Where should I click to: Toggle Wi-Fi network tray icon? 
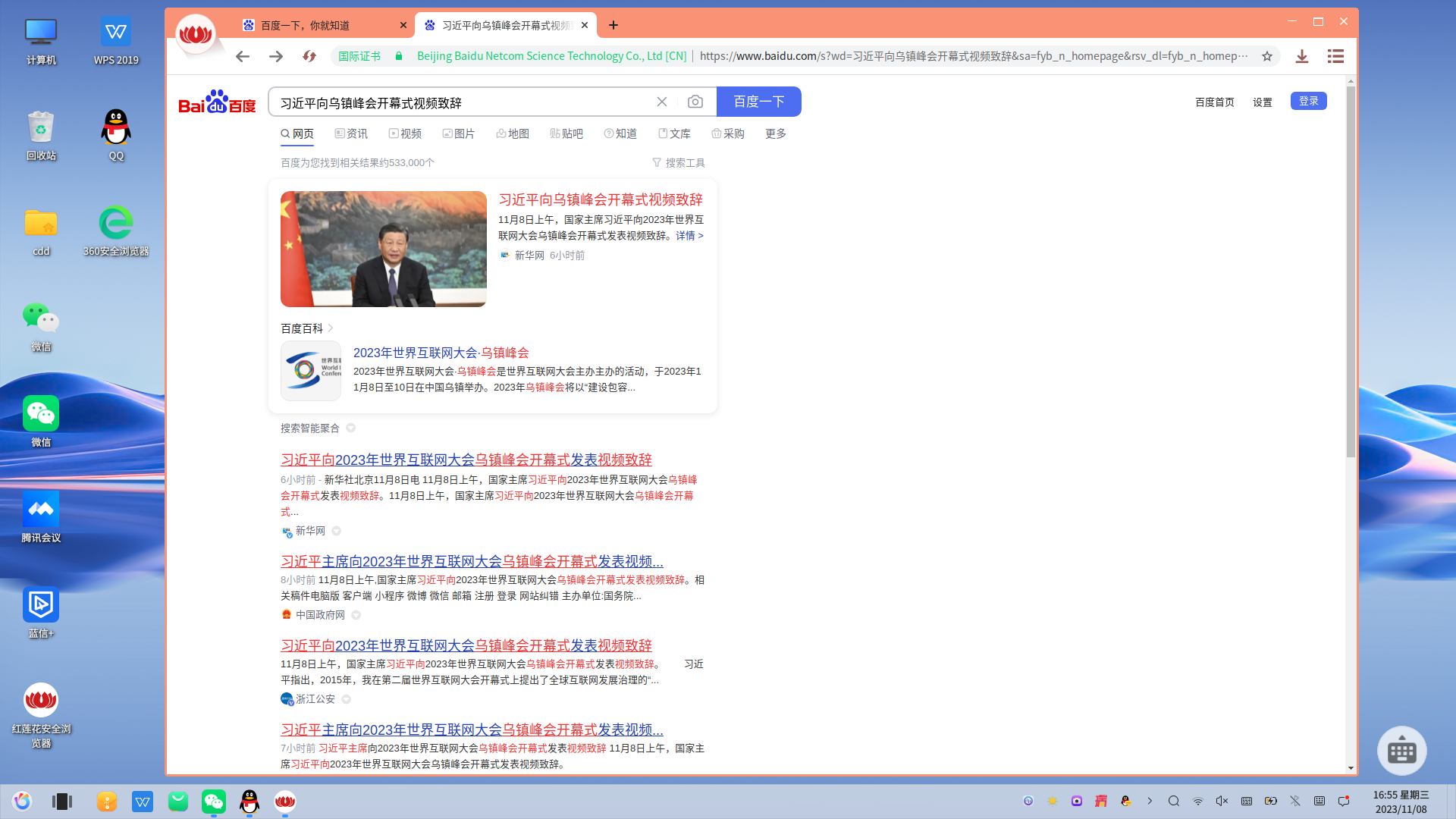(1198, 801)
